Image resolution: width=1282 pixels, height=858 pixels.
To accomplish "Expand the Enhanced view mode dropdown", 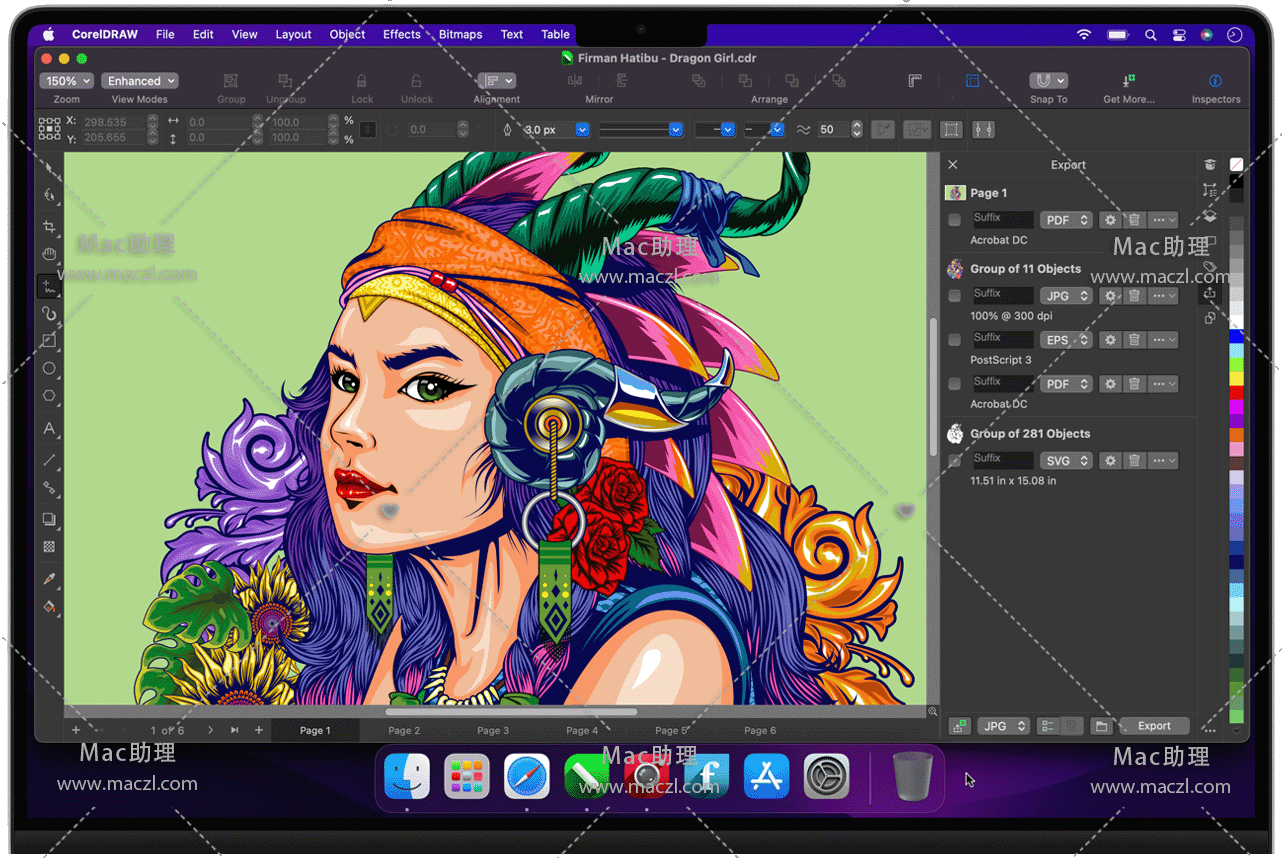I will coord(140,81).
